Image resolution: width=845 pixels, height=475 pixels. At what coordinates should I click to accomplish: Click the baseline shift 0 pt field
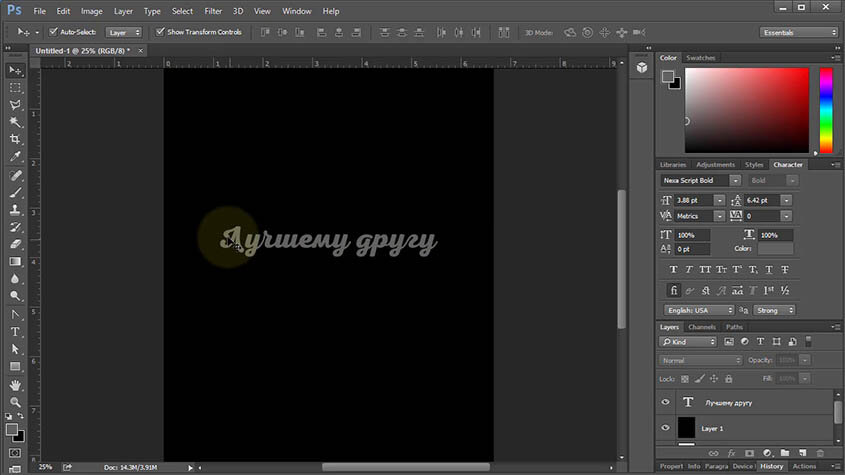692,249
